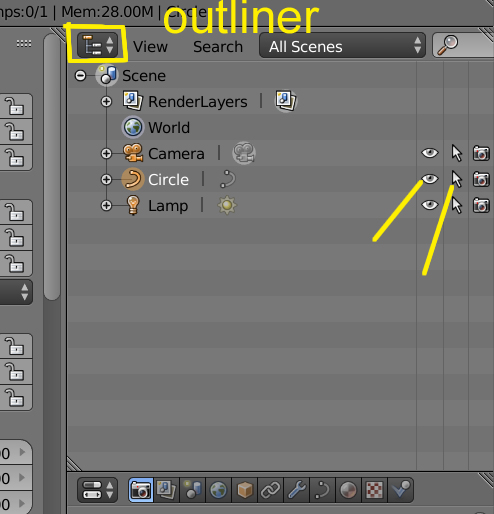Open the Constraints properties tab
This screenshot has height=514, width=494.
[x=271, y=490]
